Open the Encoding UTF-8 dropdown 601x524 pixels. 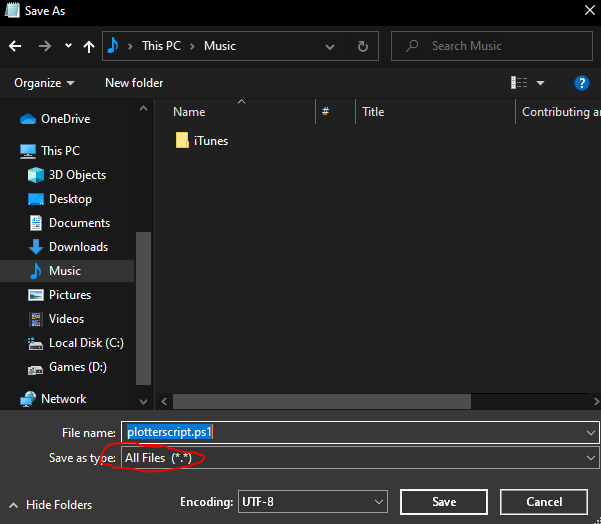[x=313, y=502]
